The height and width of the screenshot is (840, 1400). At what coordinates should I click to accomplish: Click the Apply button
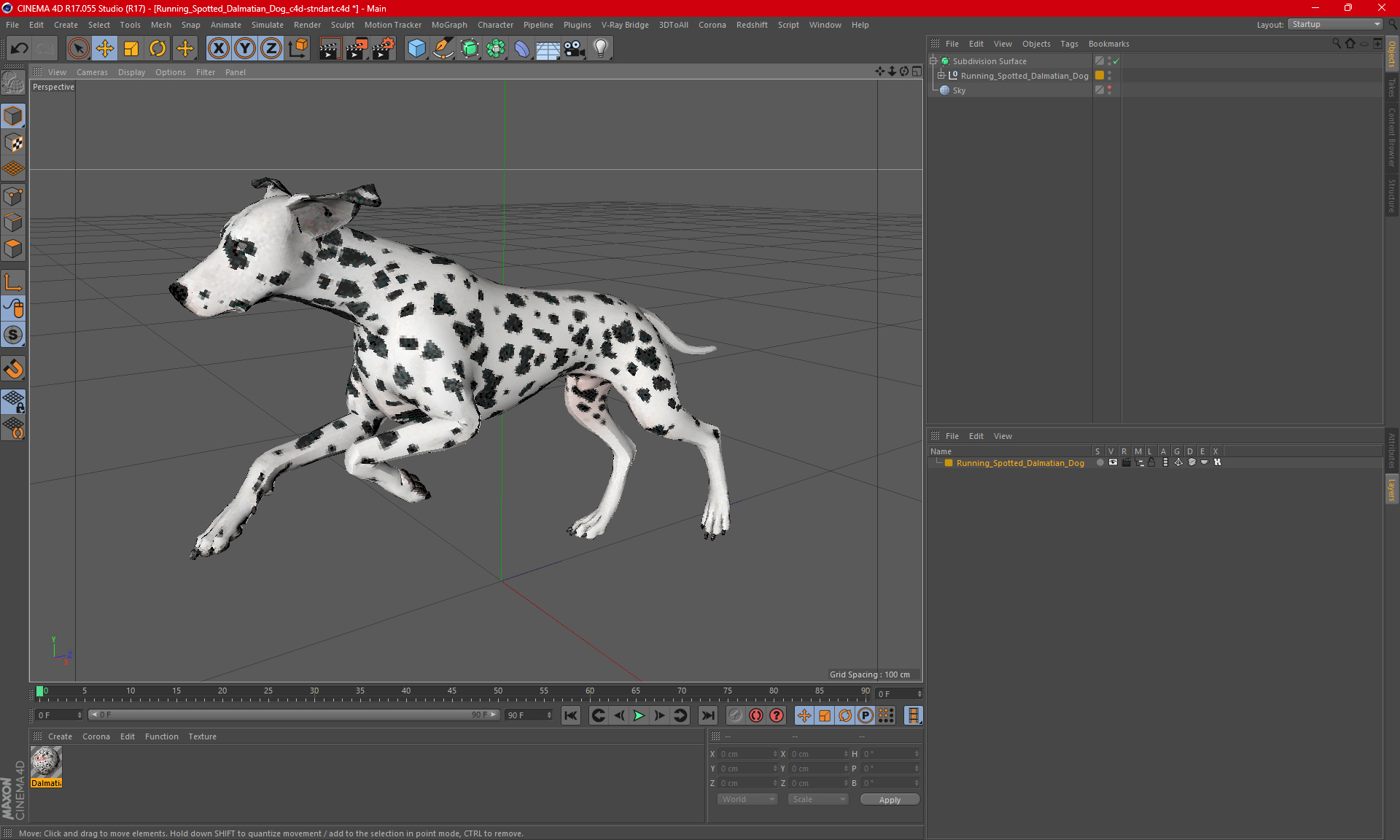point(889,799)
